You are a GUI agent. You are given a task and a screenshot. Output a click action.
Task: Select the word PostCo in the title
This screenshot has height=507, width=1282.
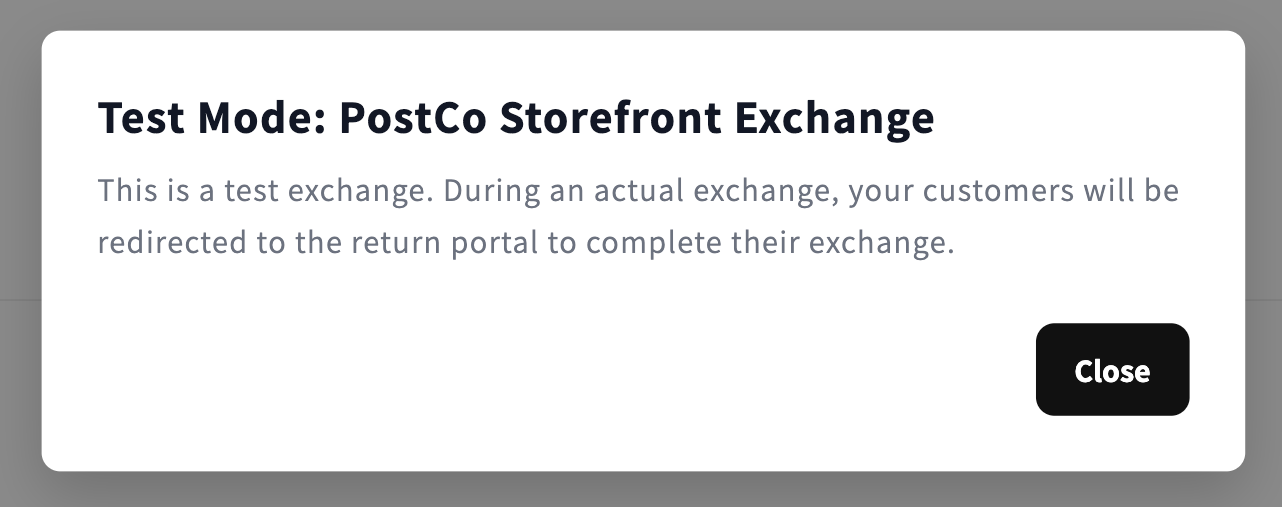point(413,118)
